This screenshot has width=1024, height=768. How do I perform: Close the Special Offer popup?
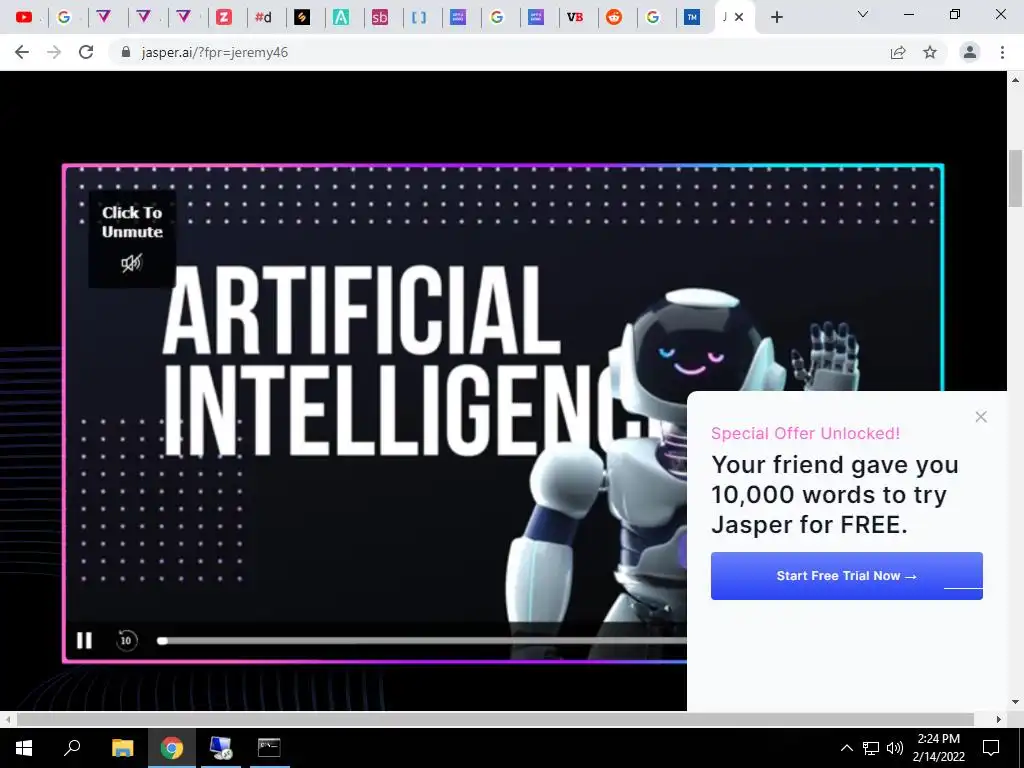pos(981,417)
